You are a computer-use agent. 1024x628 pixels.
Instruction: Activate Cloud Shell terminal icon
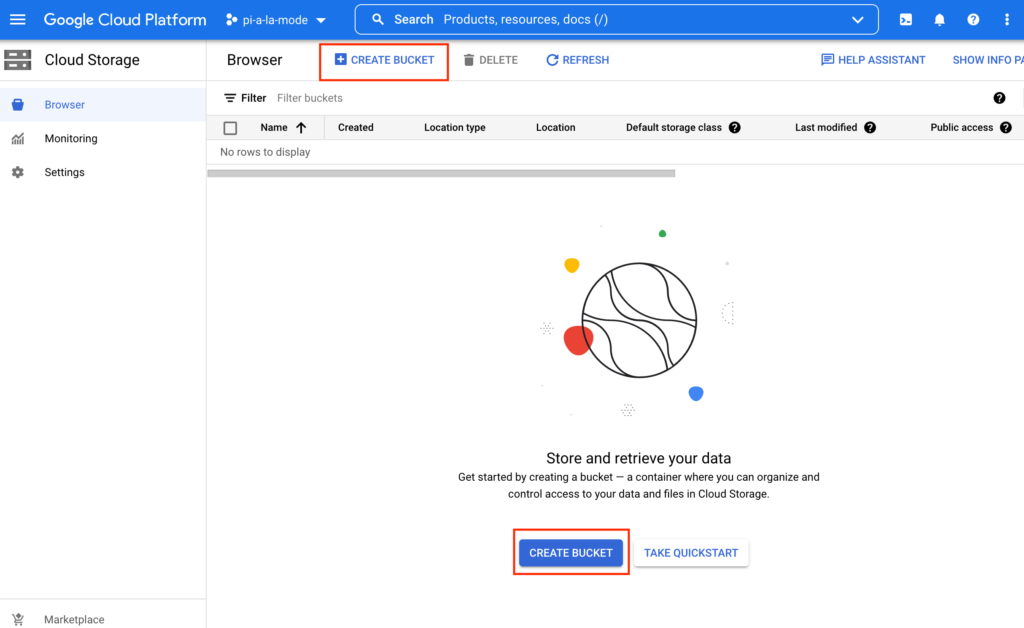tap(906, 20)
